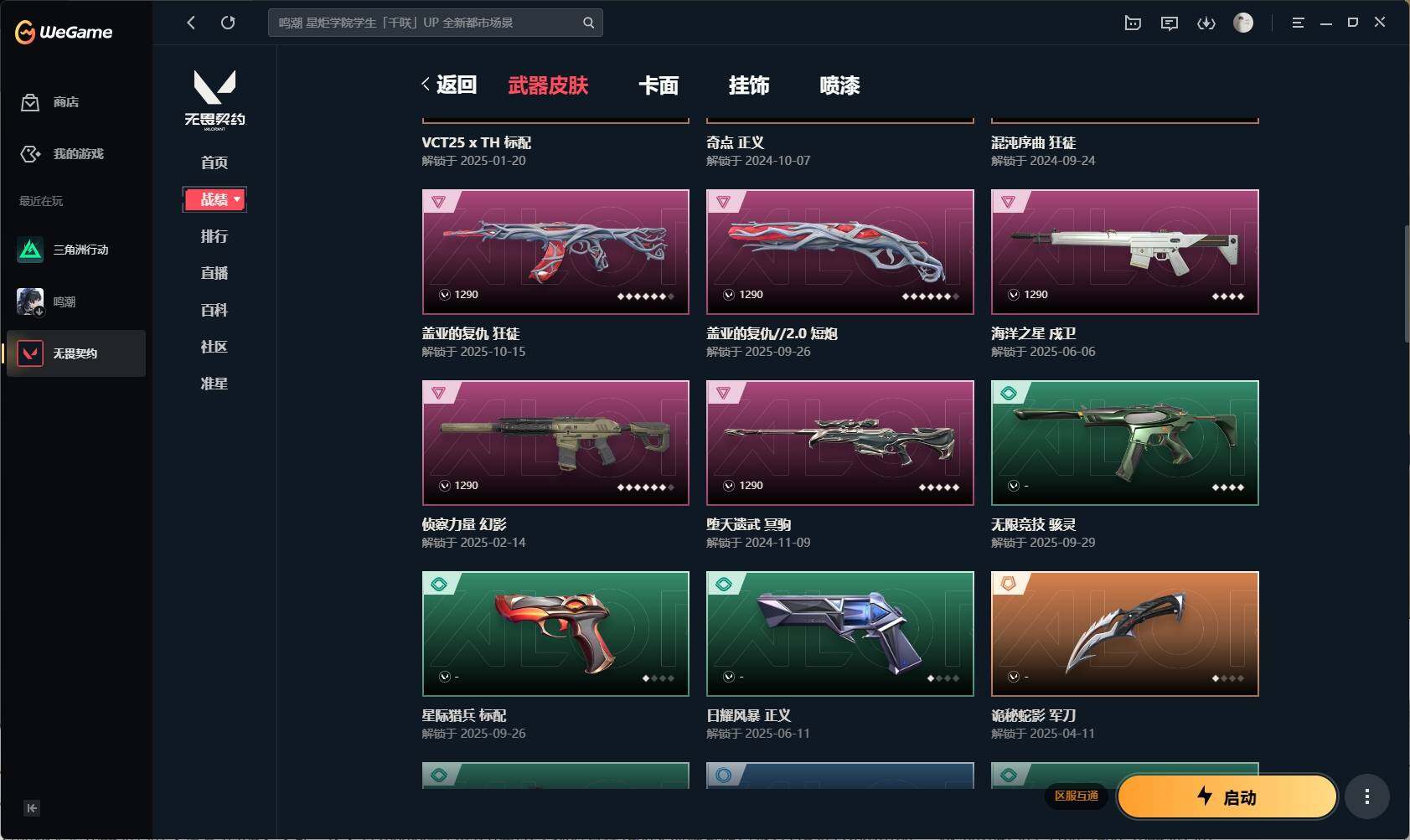Open the messages chat icon in top bar
Viewport: 1410px width, 840px height.
(x=1170, y=23)
